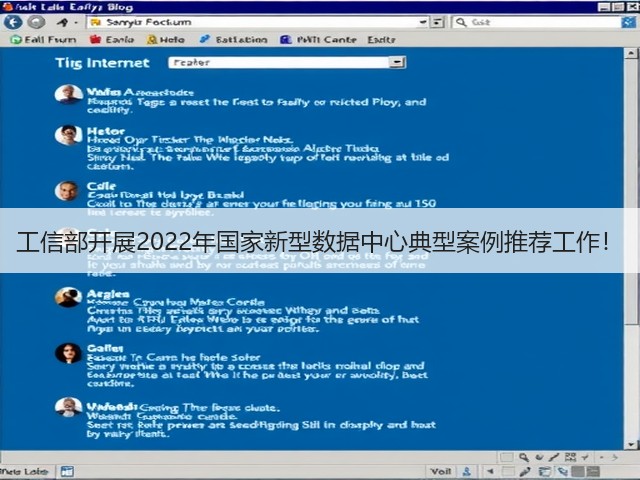Click the checkmark icon in bottom toolbar

click(x=584, y=458)
